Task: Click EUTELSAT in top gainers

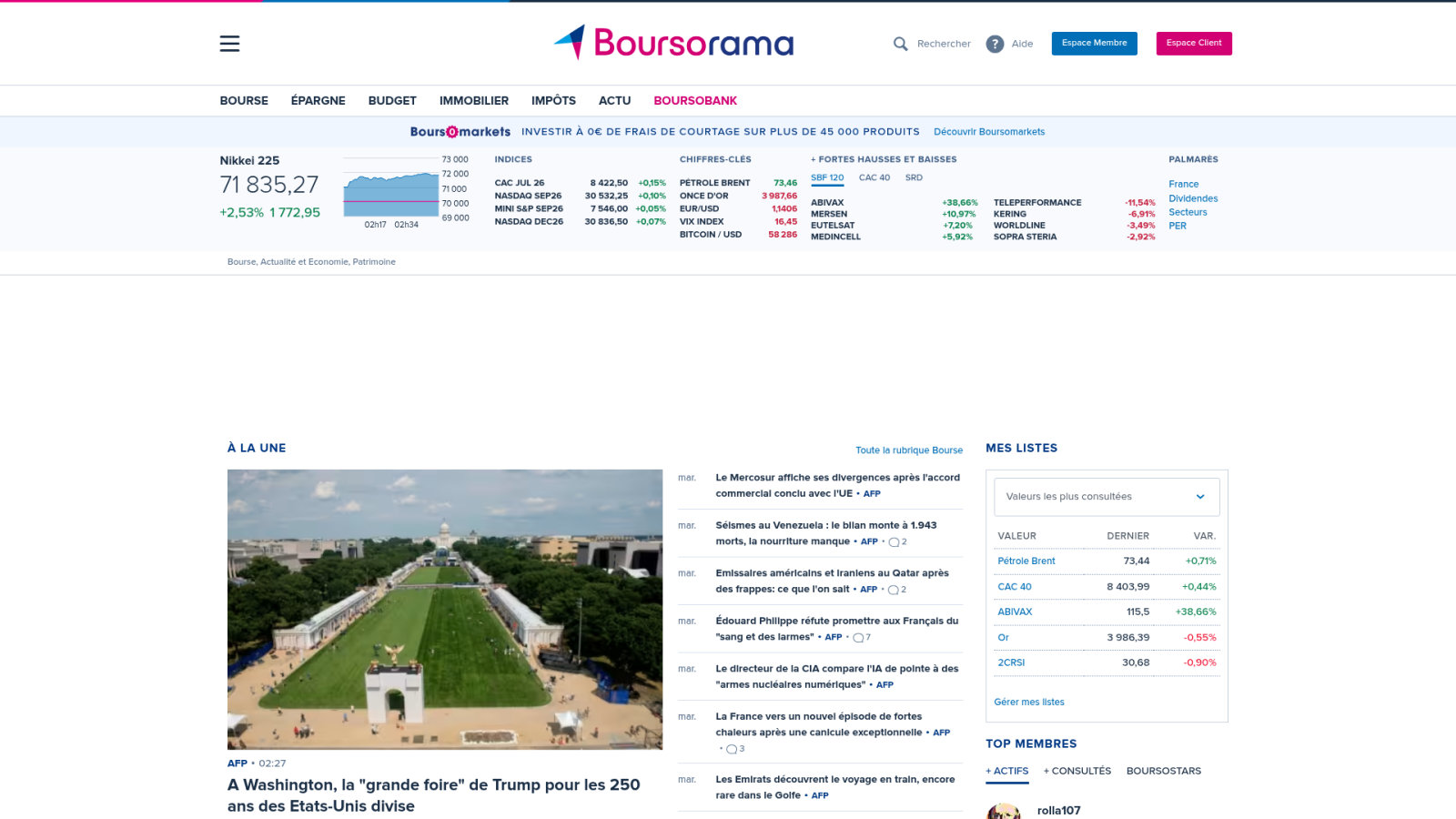Action: tap(833, 226)
